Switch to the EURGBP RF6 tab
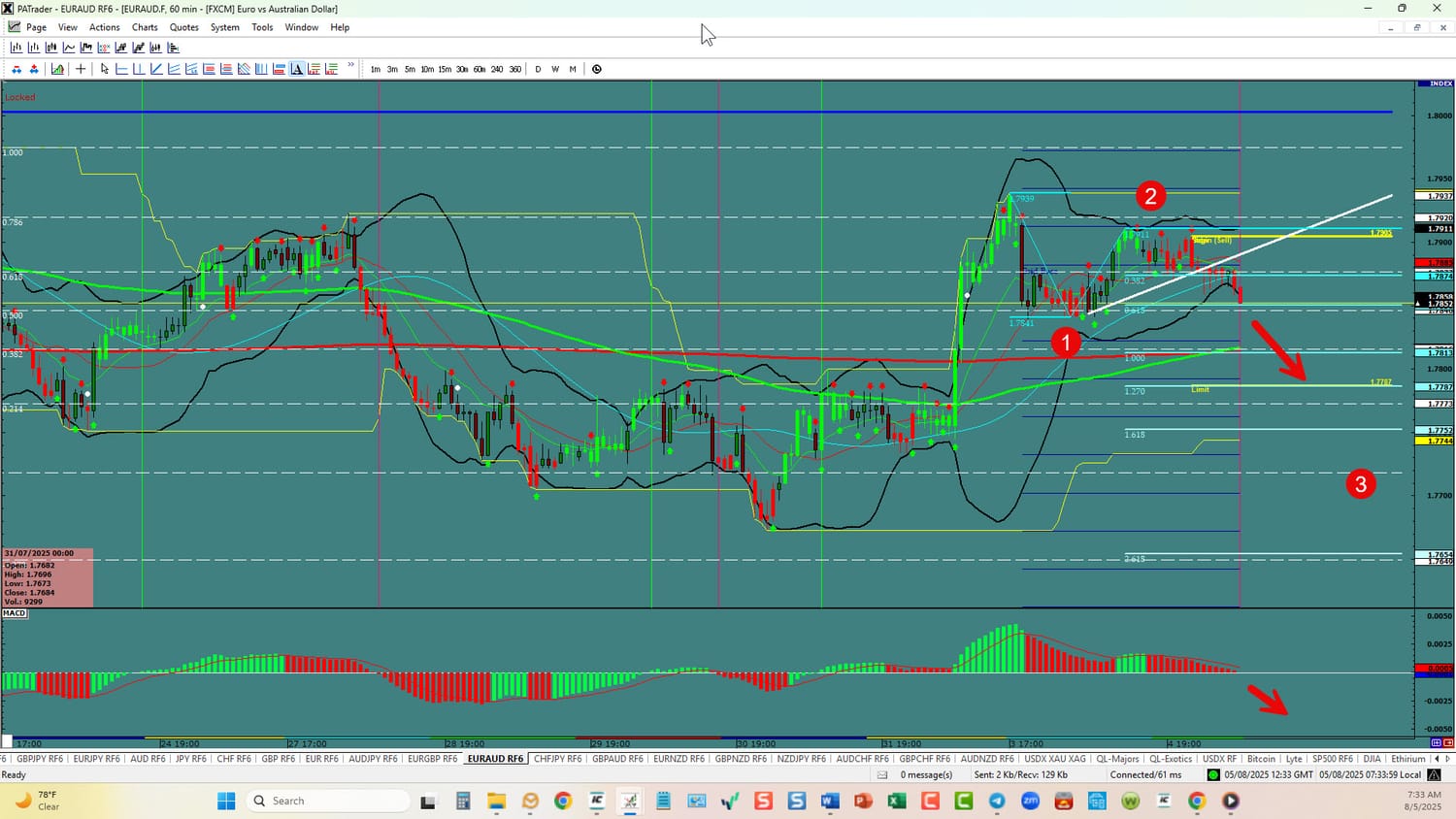 [432, 759]
